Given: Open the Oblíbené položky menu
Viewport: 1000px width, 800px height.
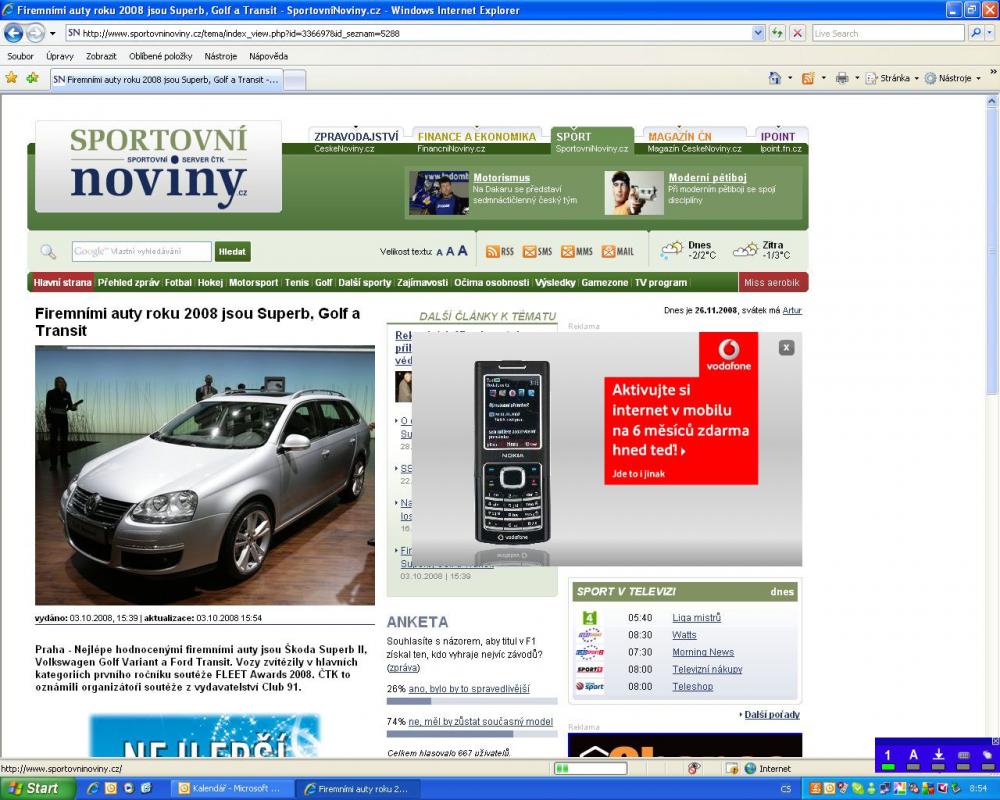Looking at the screenshot, I should pyautogui.click(x=161, y=56).
